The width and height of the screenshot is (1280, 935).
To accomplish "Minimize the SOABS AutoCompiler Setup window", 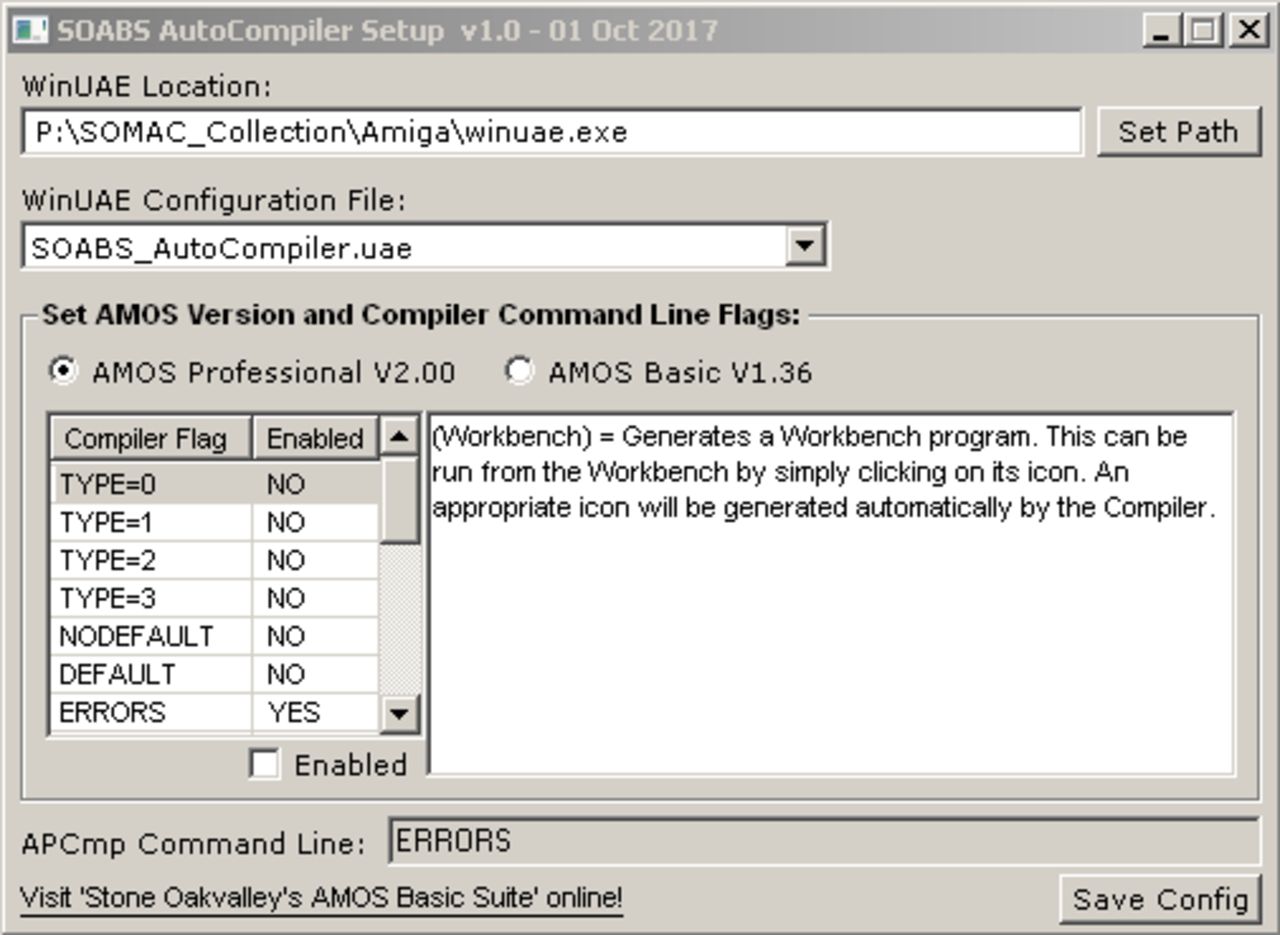I will coord(1161,30).
